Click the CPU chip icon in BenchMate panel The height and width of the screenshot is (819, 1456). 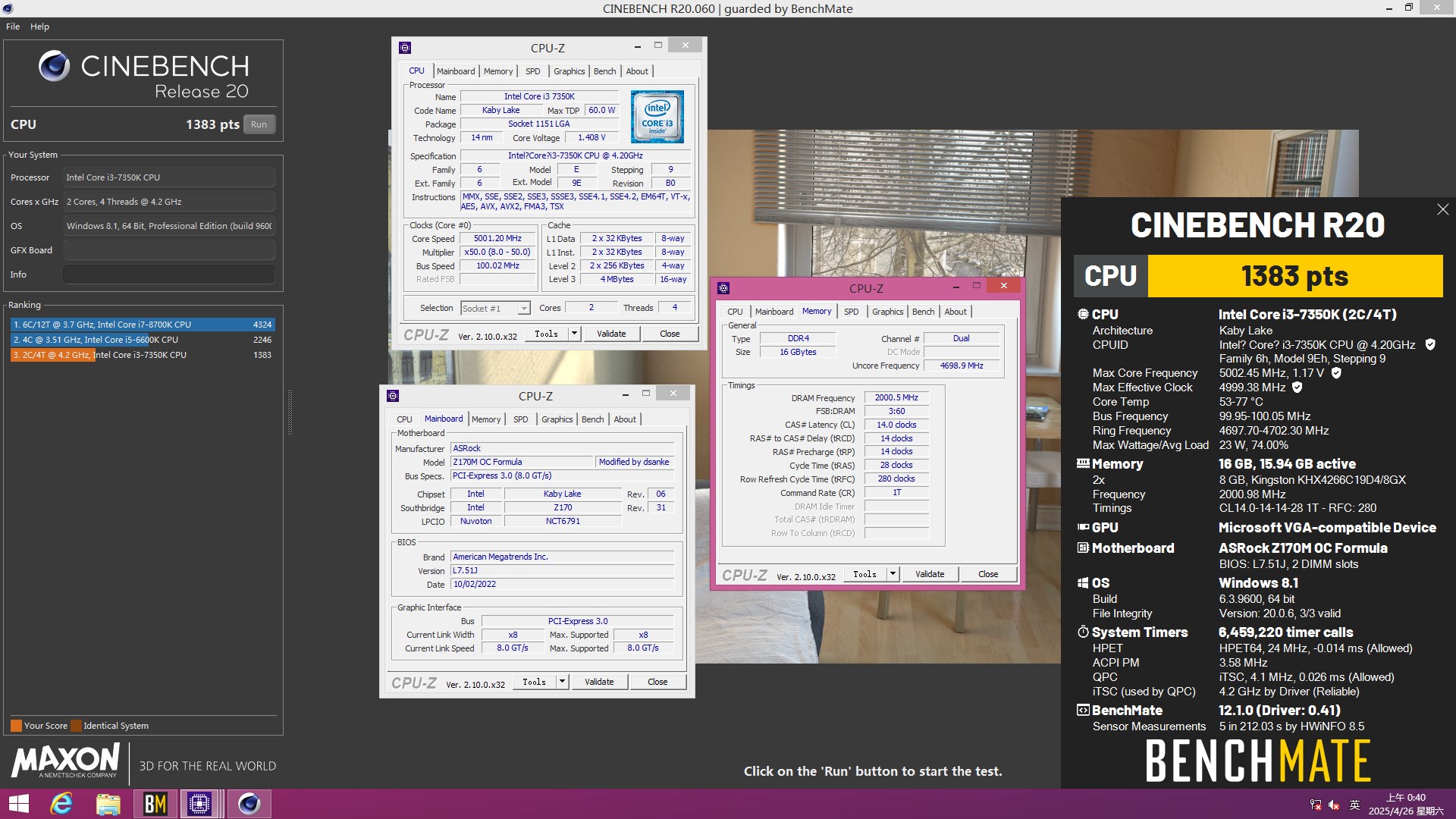pyautogui.click(x=1083, y=314)
